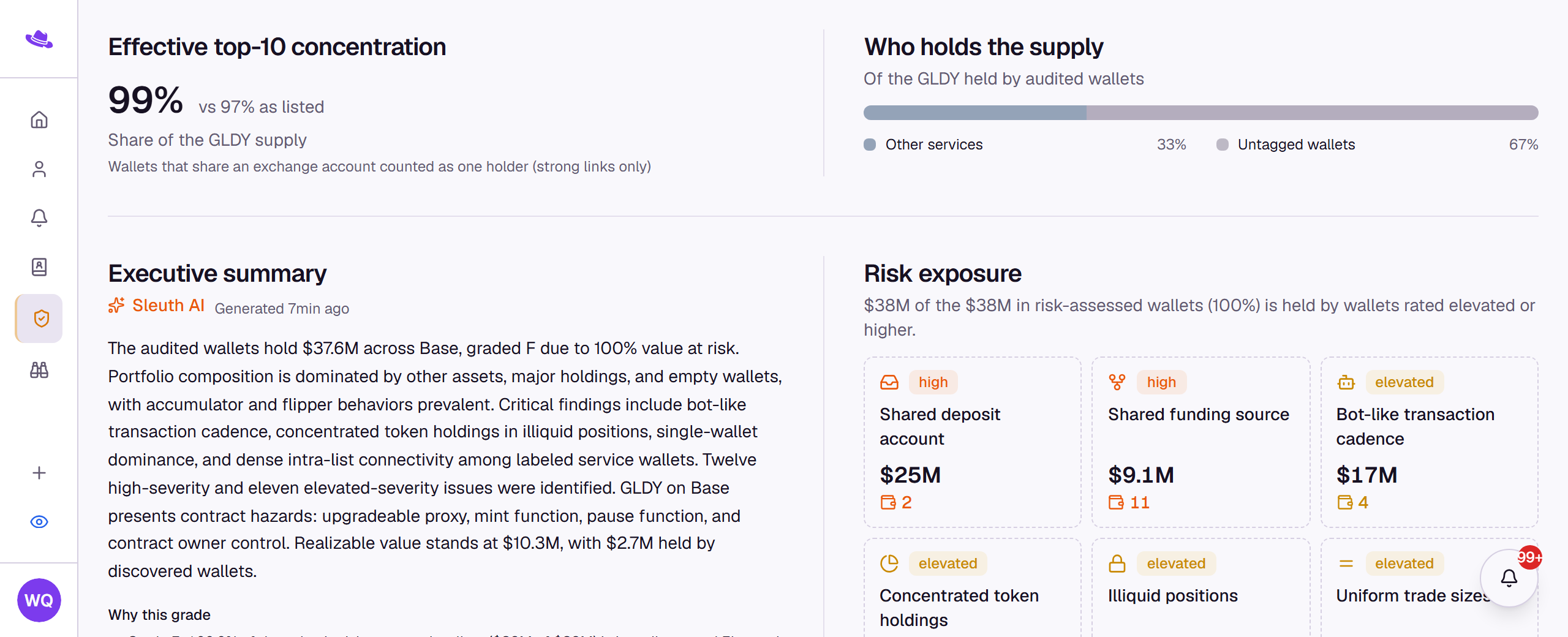Open the WQ user avatar menu
Image resolution: width=1568 pixels, height=637 pixels.
tap(39, 600)
